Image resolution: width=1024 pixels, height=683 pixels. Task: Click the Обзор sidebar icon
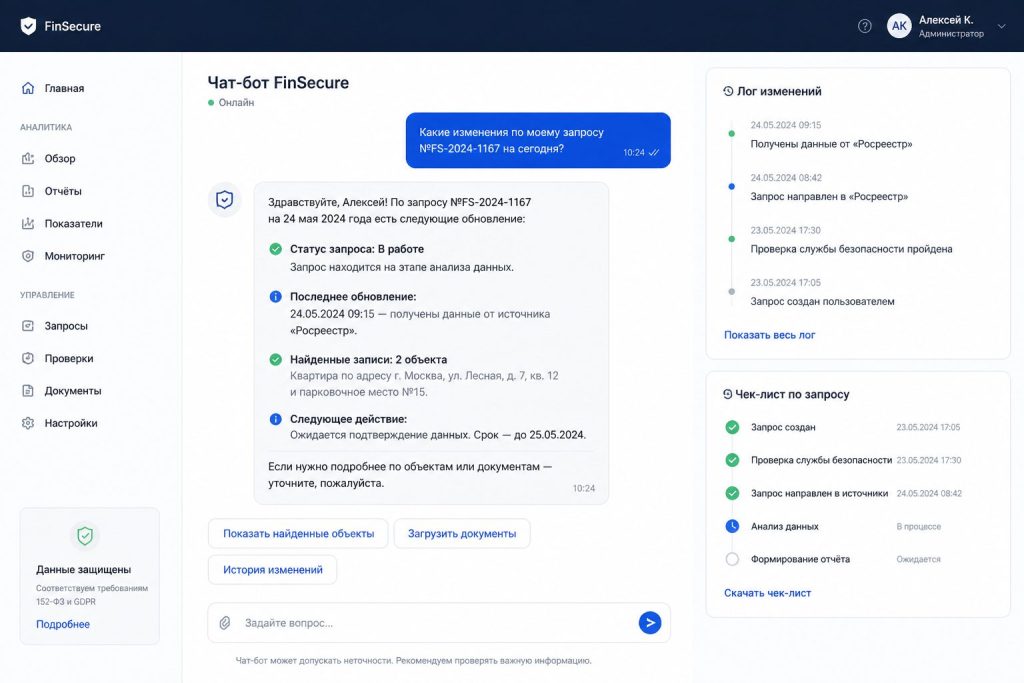(27, 159)
